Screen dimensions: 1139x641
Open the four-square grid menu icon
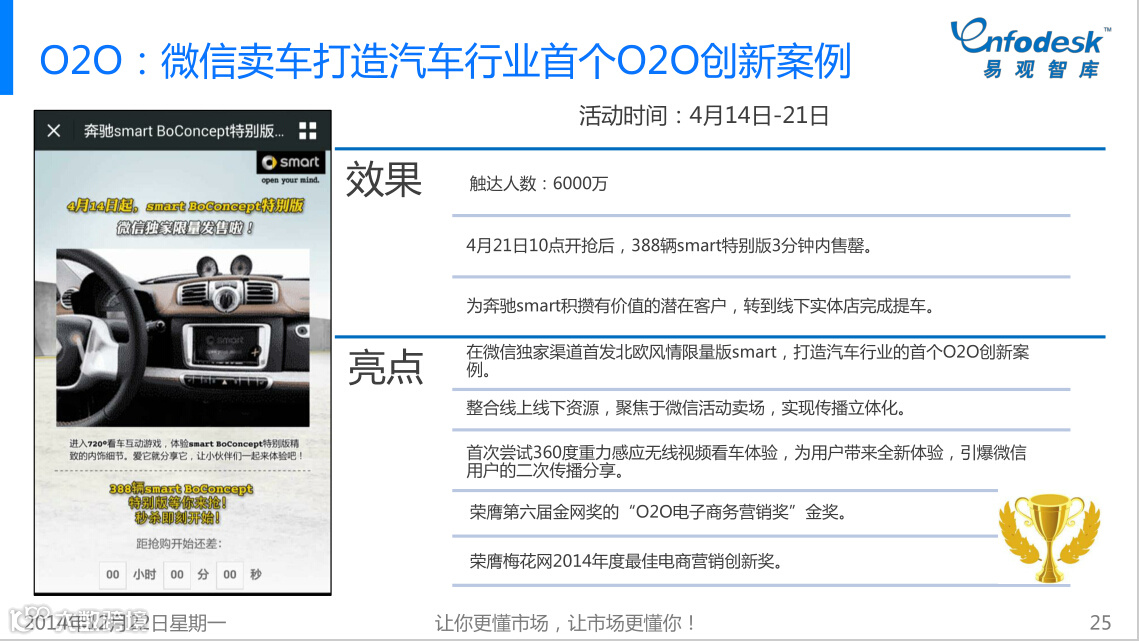tap(308, 131)
